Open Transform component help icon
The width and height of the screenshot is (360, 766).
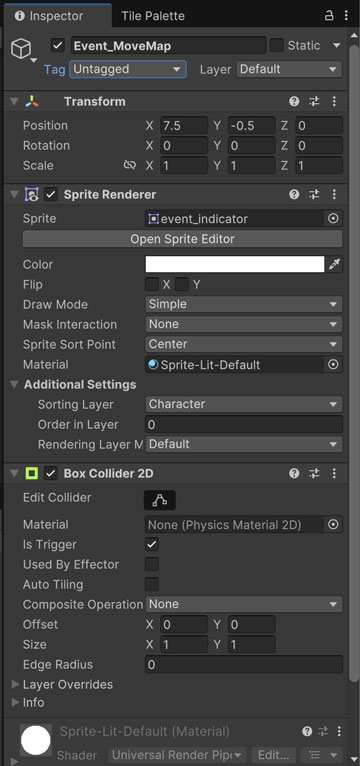(294, 102)
